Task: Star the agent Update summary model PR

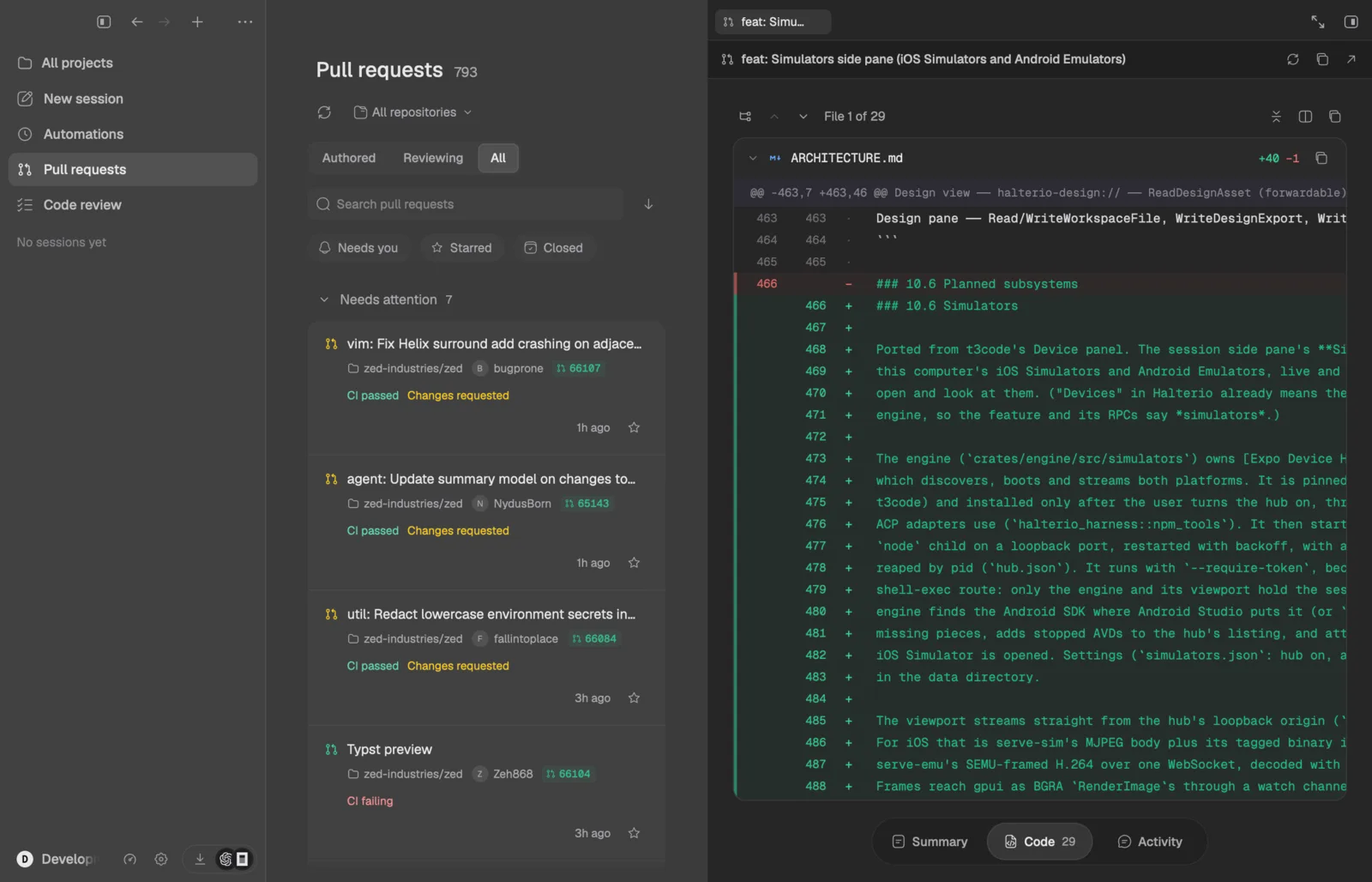Action: point(634,563)
